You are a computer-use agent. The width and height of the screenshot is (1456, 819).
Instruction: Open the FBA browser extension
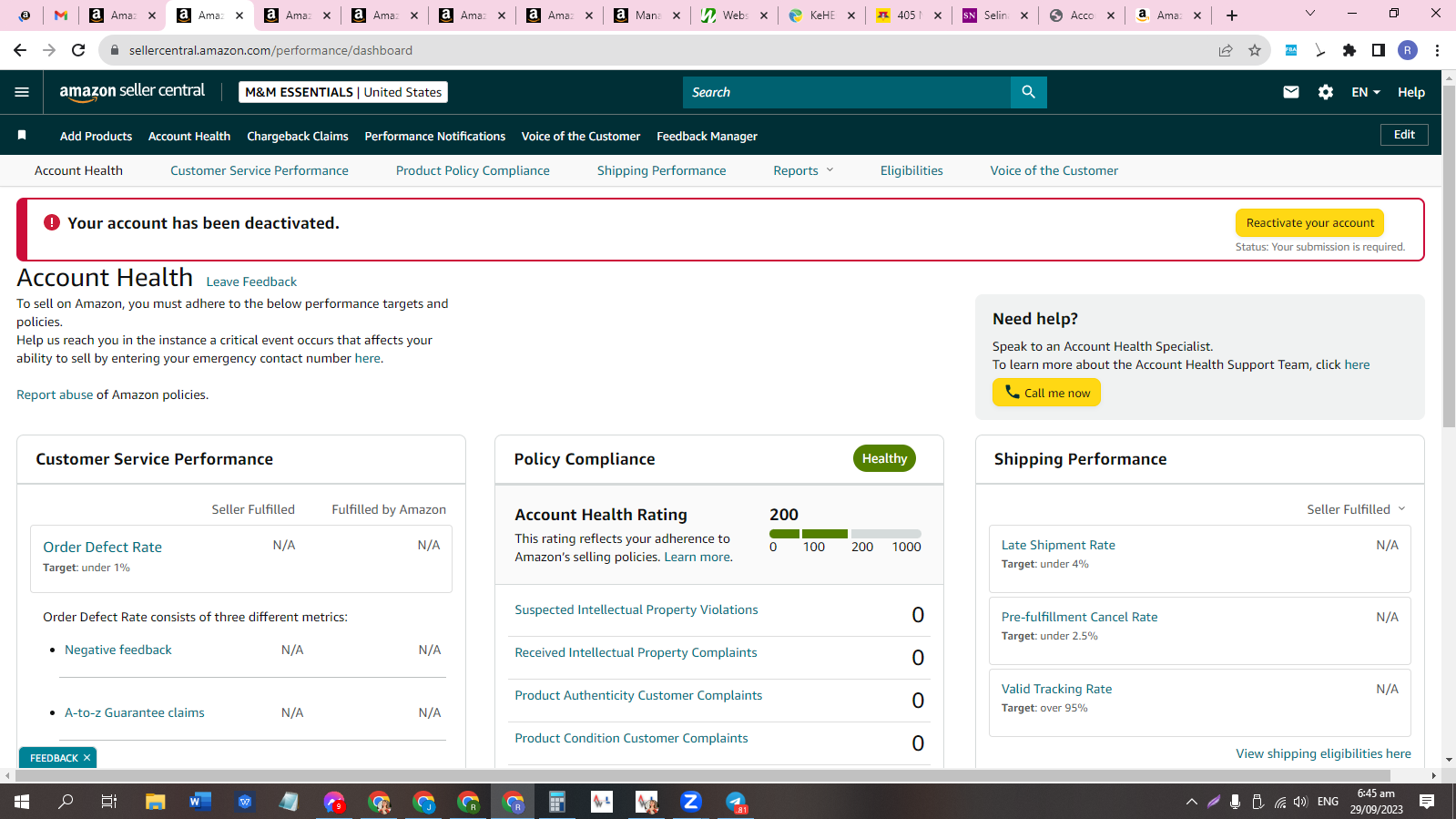tap(1291, 50)
